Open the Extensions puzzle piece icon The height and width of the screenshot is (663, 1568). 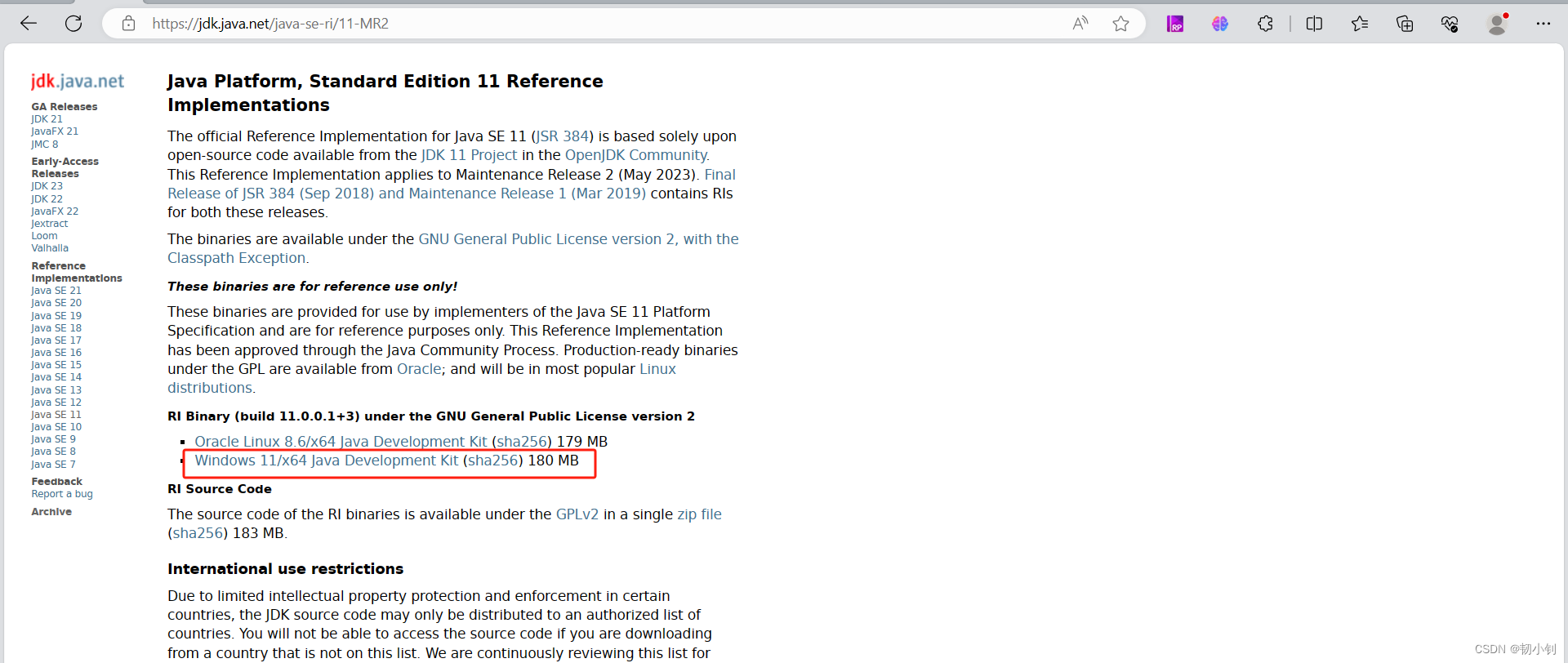point(1265,24)
